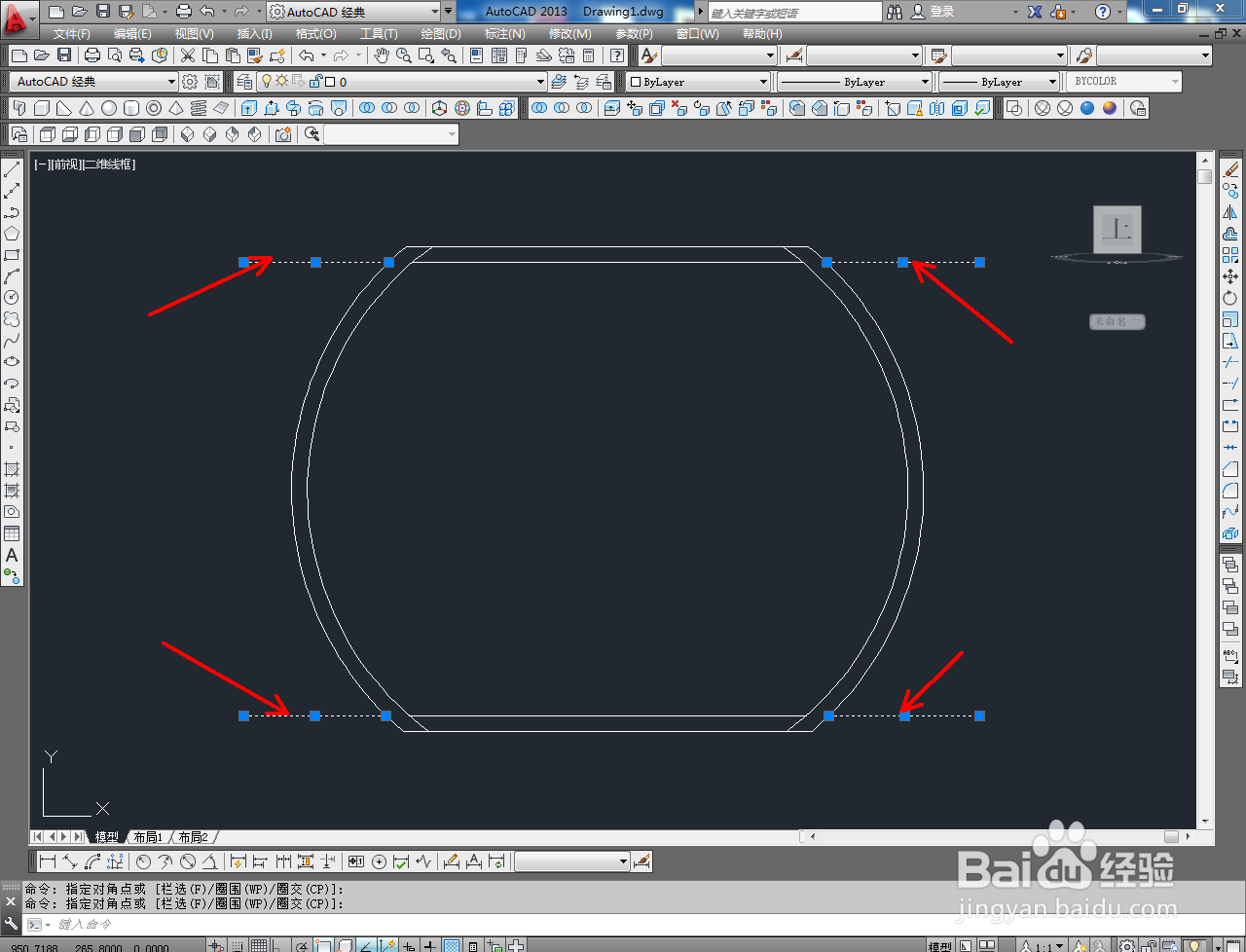The width and height of the screenshot is (1246, 952).
Task: Click the Realistic visual style sphere icon
Action: tap(1087, 108)
